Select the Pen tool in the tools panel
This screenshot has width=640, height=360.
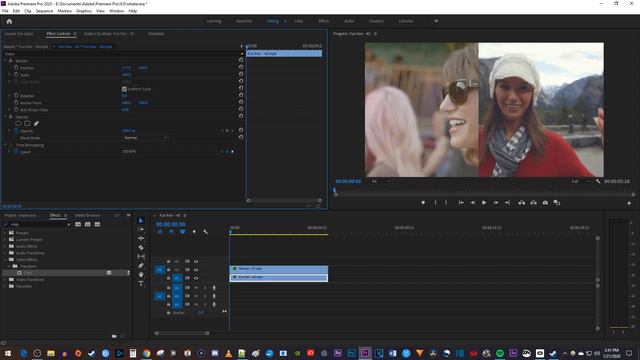[x=141, y=265]
